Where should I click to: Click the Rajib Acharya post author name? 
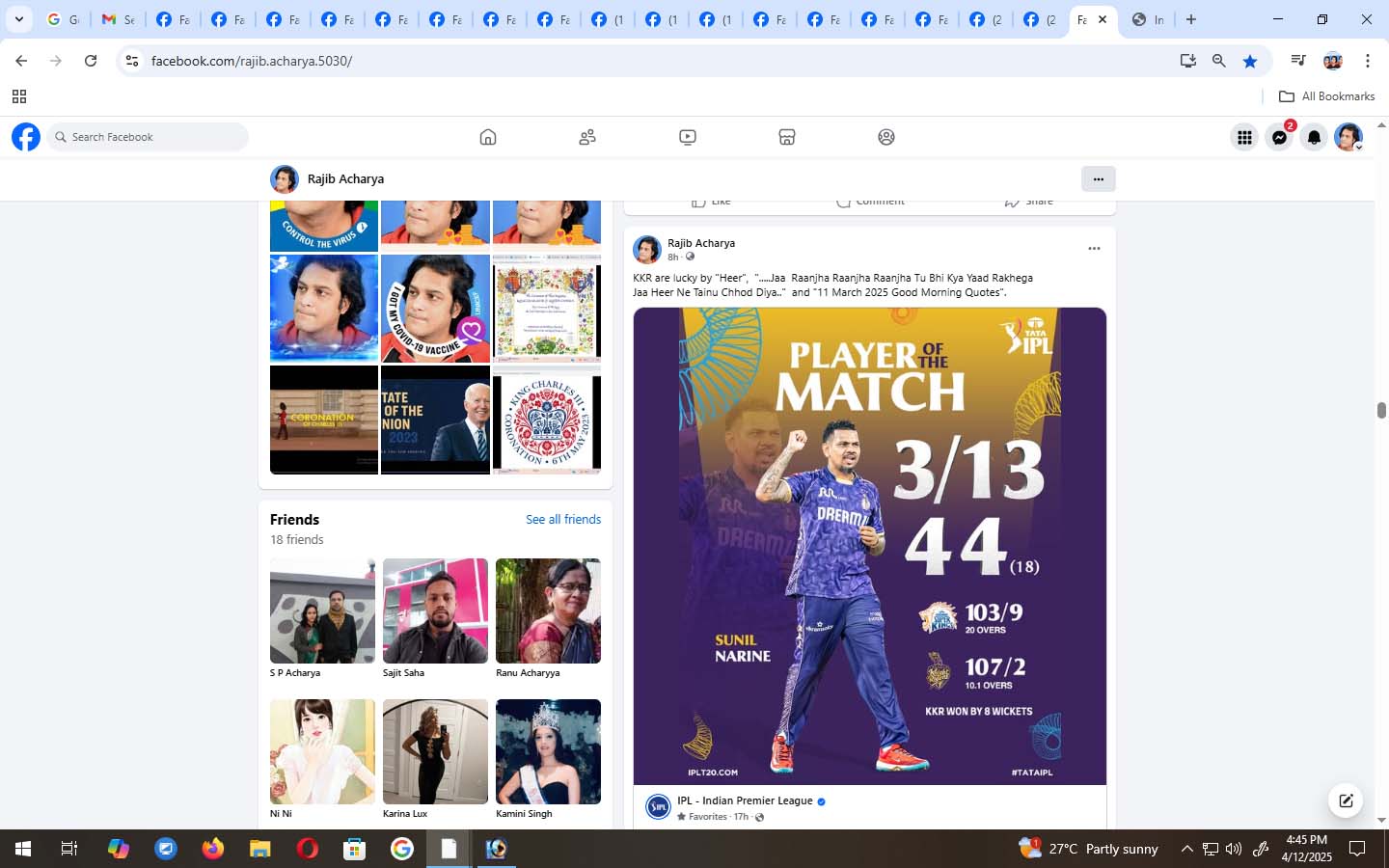[701, 243]
